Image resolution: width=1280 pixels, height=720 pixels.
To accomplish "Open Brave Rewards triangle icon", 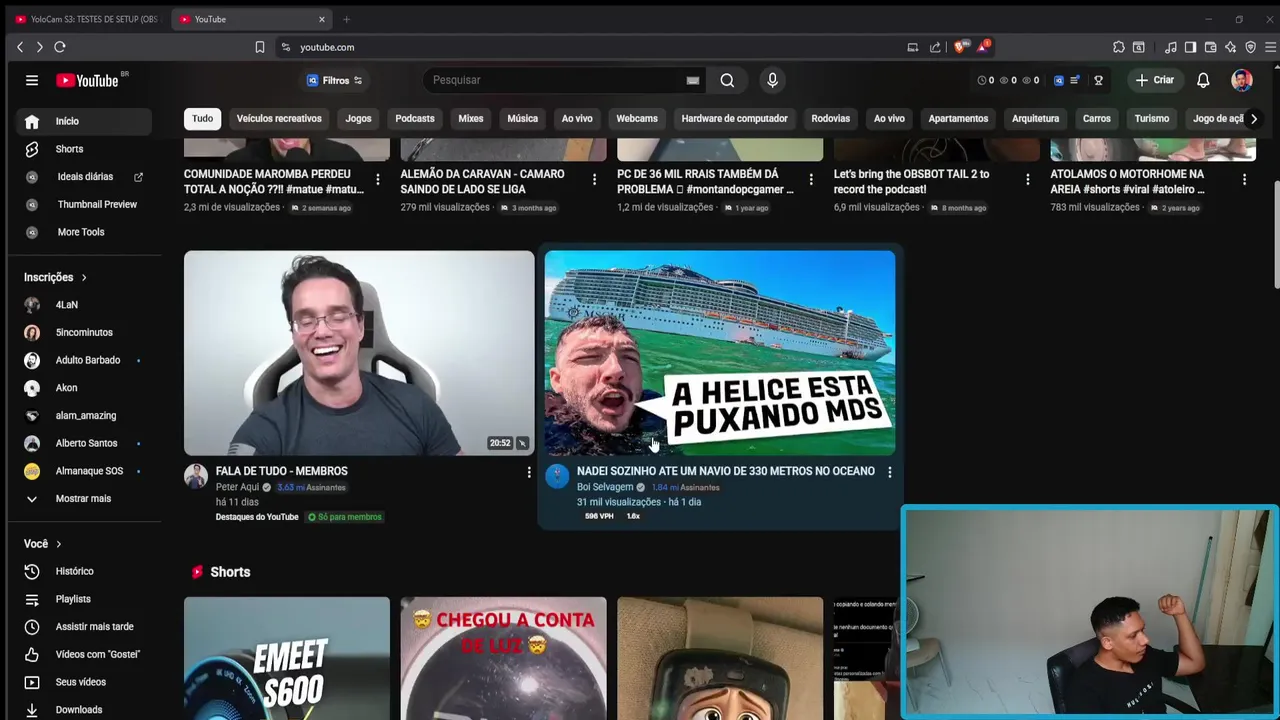I will (983, 47).
